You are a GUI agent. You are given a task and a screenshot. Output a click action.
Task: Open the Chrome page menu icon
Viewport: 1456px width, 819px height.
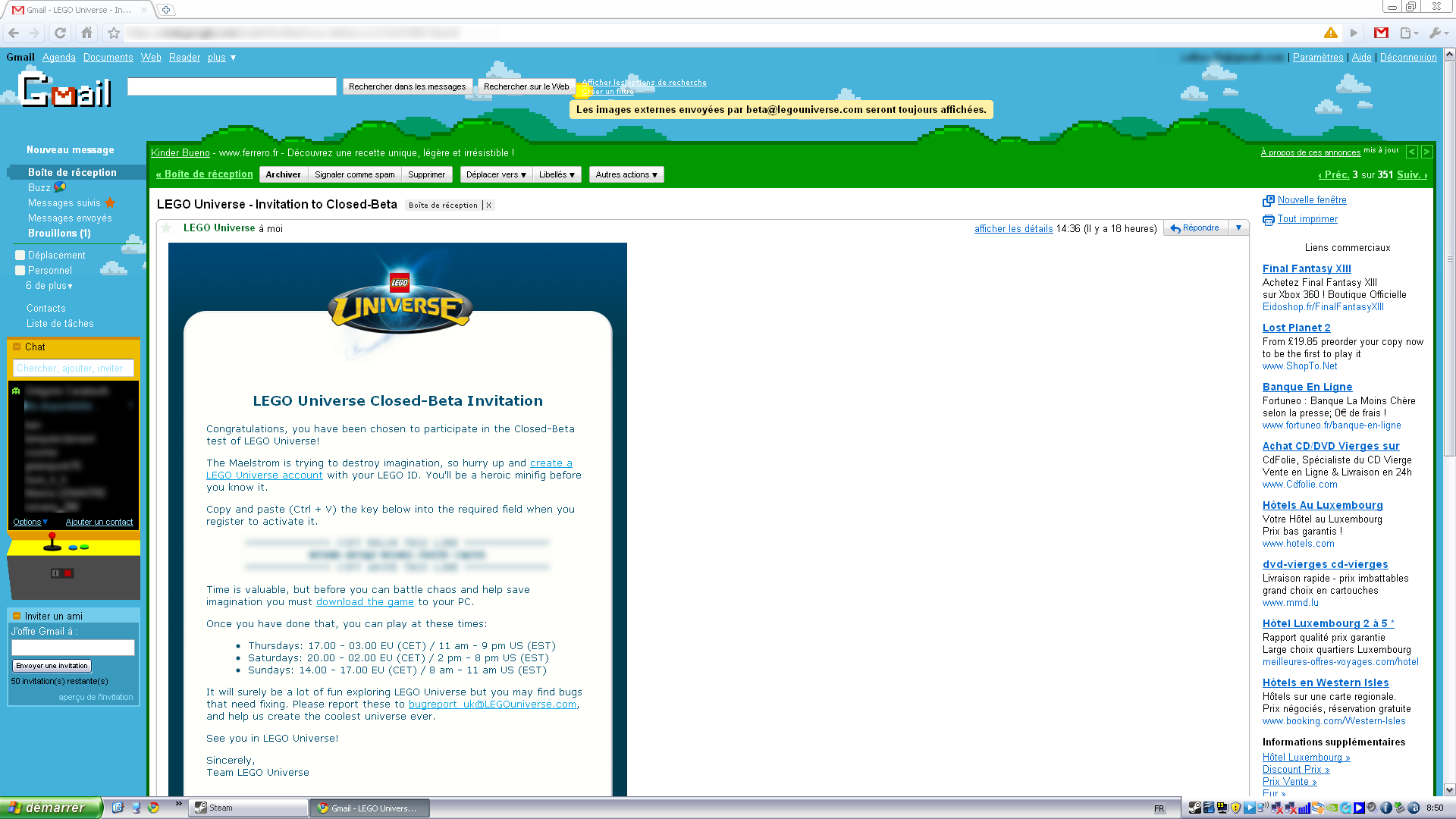click(1409, 33)
